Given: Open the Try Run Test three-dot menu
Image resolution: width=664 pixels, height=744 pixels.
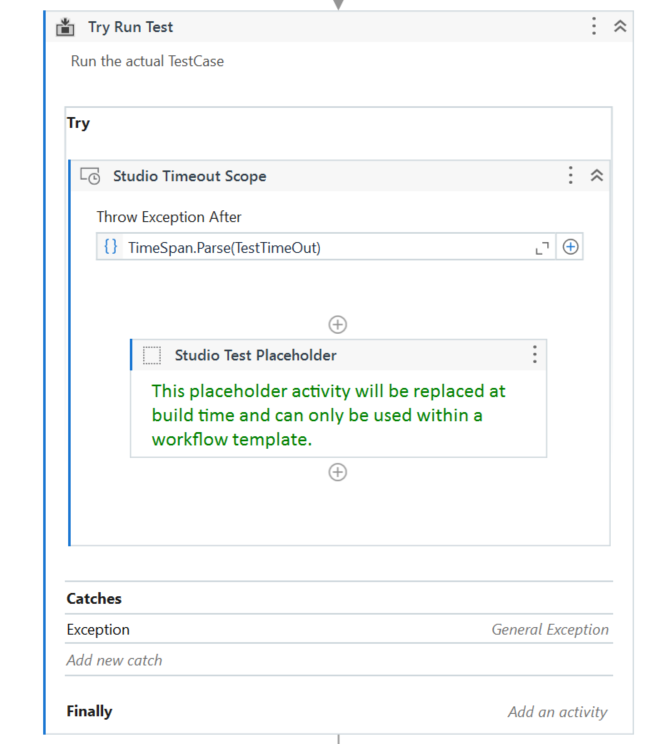Looking at the screenshot, I should (594, 27).
